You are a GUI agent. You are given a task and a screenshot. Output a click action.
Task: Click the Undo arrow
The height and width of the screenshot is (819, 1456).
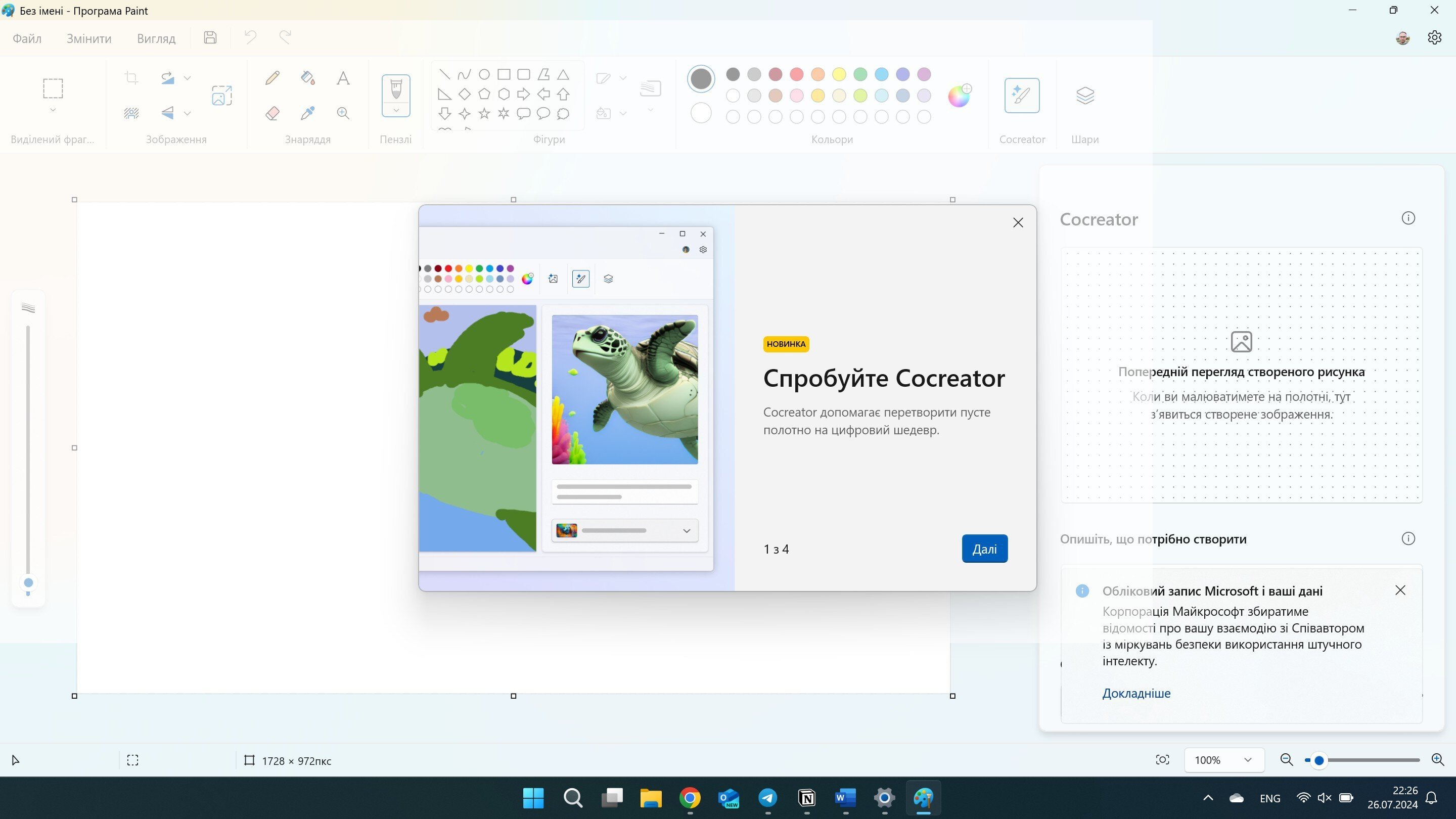coord(250,38)
